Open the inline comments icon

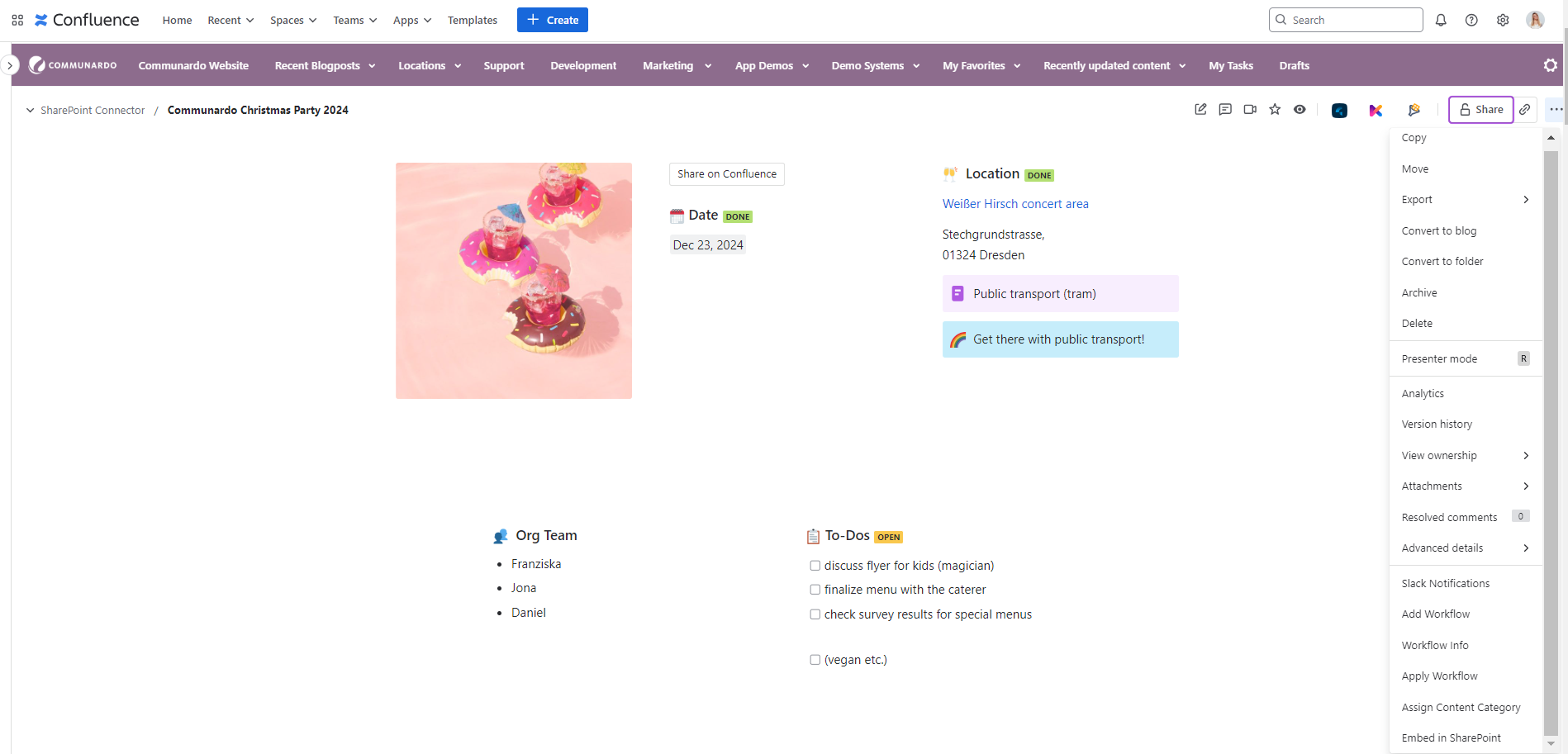[1225, 110]
